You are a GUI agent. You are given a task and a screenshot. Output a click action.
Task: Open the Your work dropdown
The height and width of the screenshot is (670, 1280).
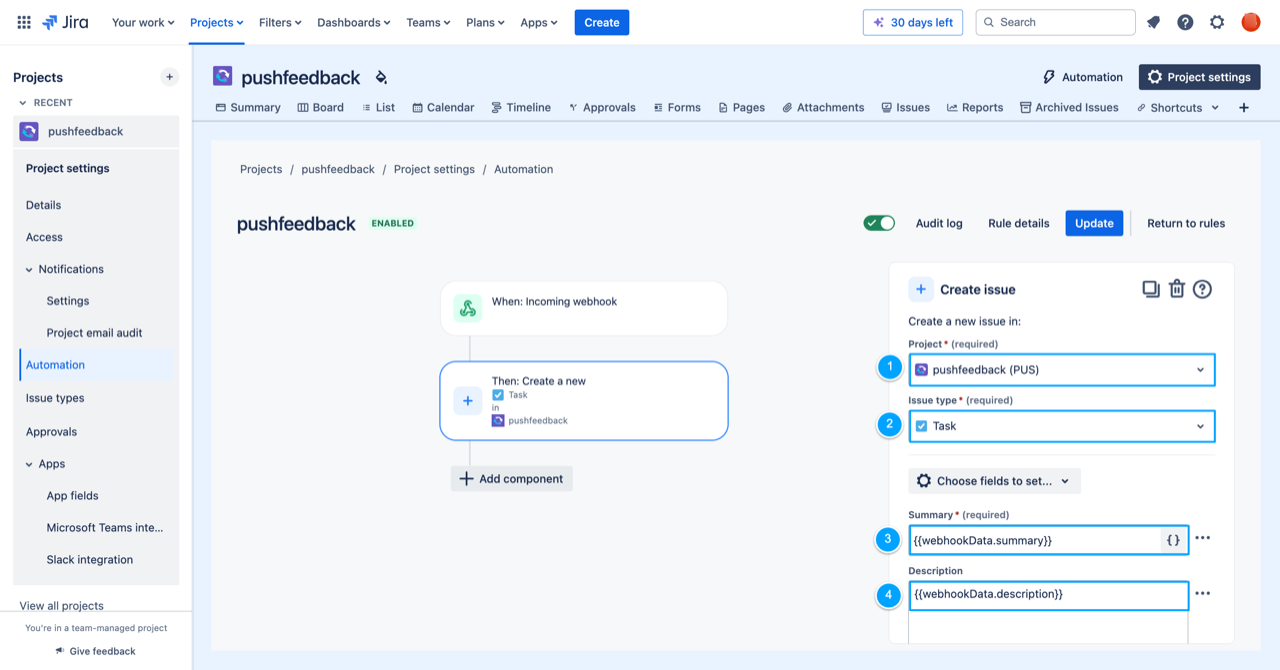143,22
